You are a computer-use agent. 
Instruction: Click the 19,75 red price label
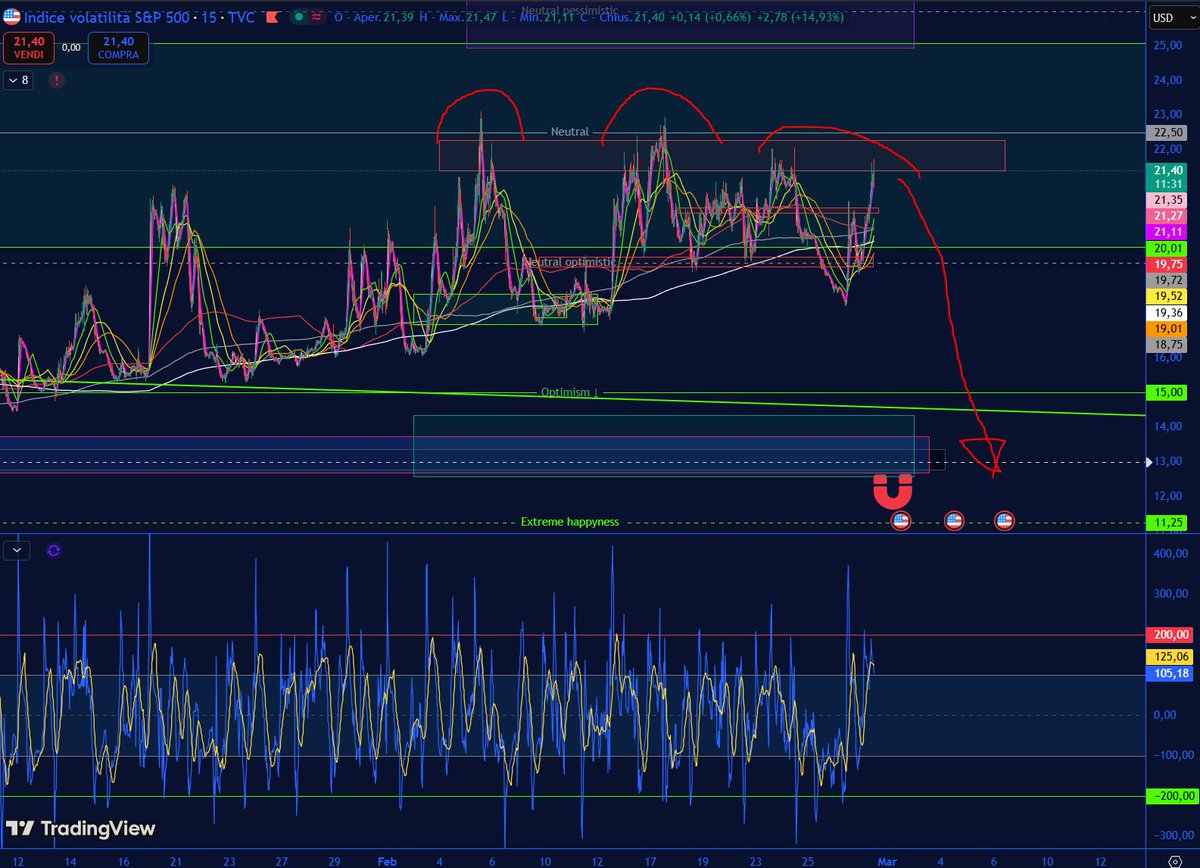(x=1167, y=265)
